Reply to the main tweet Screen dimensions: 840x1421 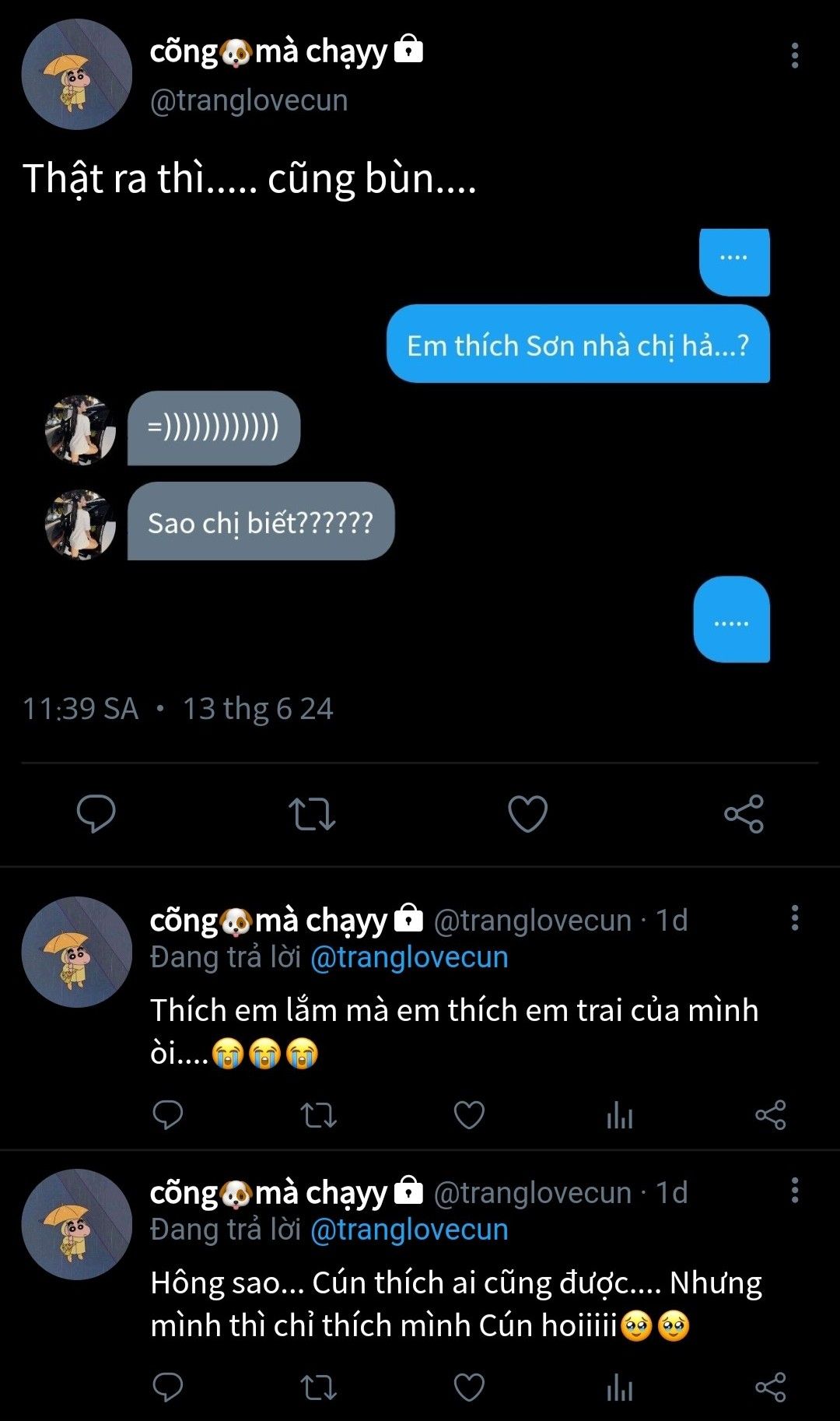click(96, 814)
